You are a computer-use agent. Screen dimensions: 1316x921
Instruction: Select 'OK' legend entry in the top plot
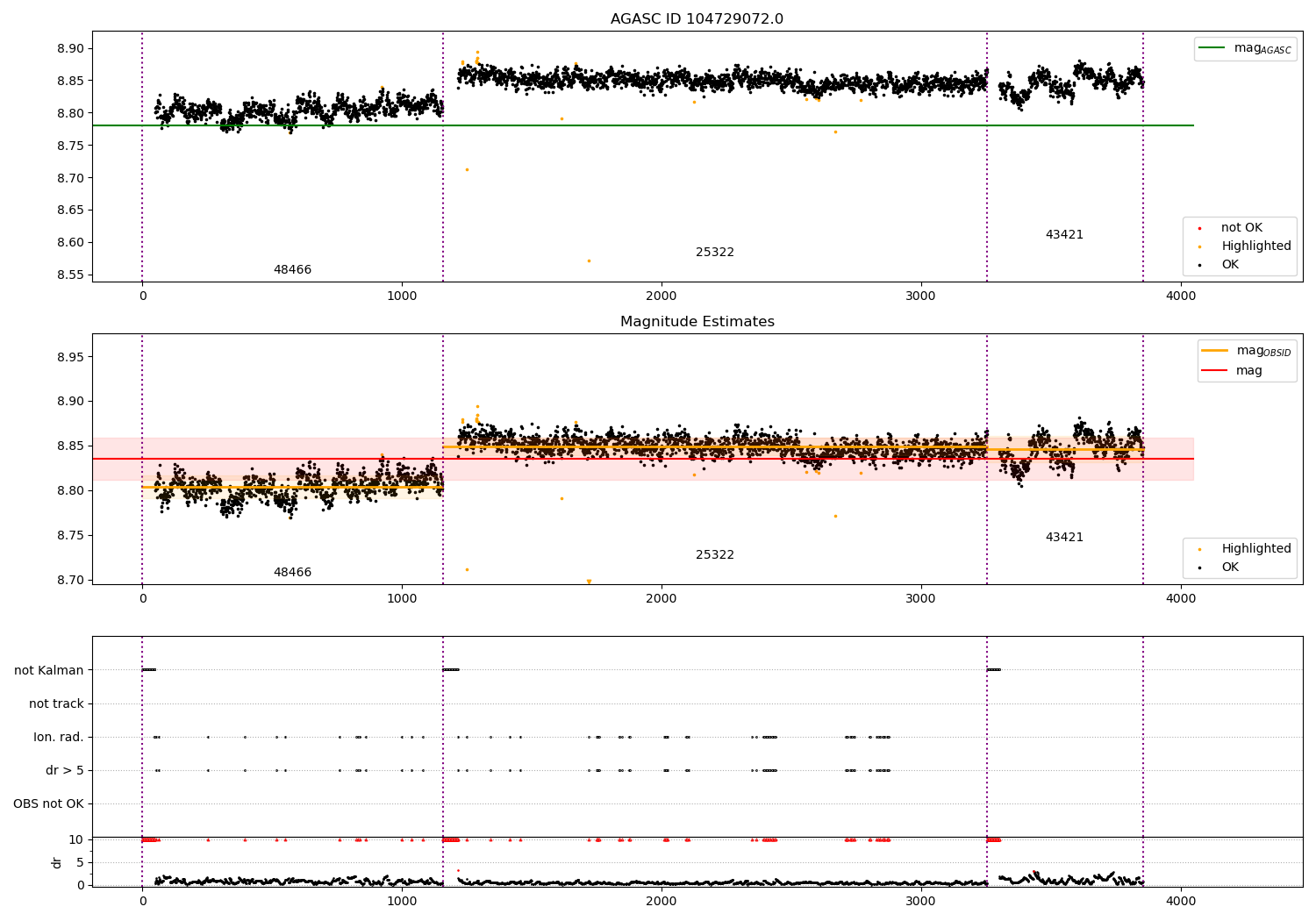pyautogui.click(x=1230, y=265)
